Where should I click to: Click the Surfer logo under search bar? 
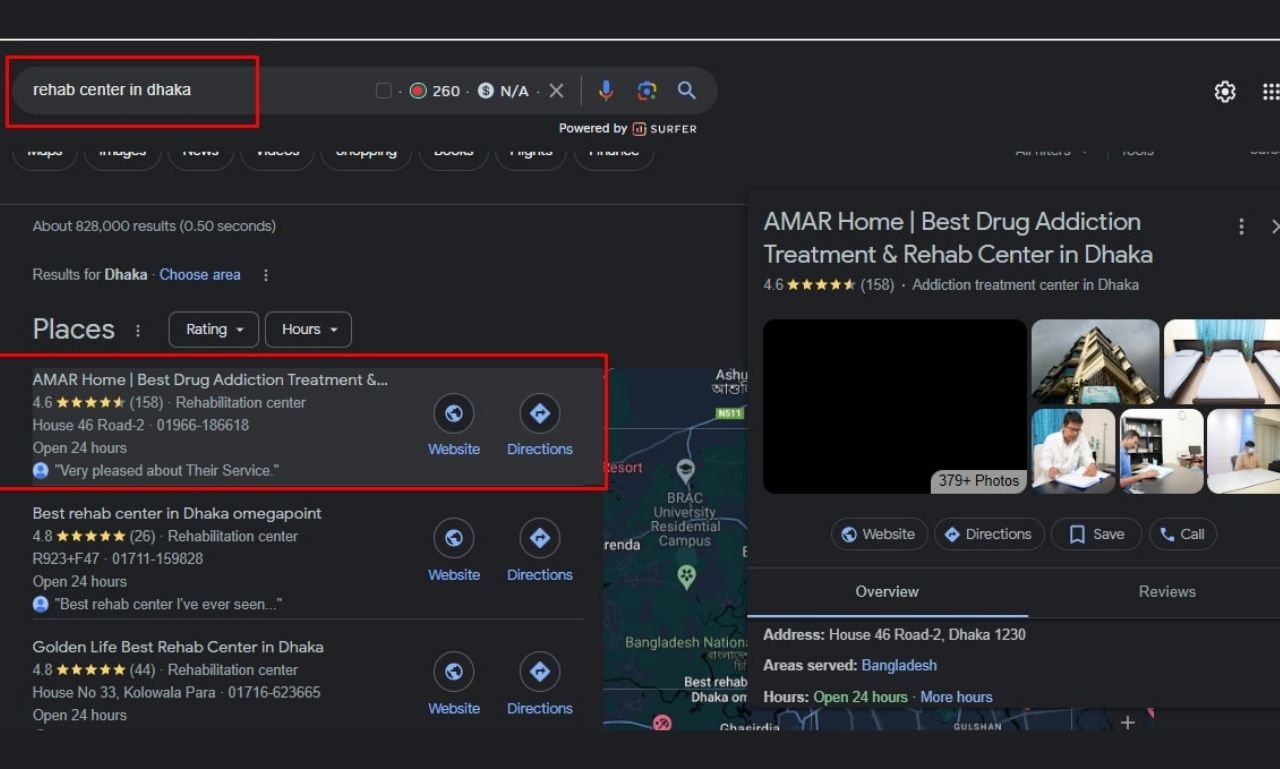click(x=664, y=129)
